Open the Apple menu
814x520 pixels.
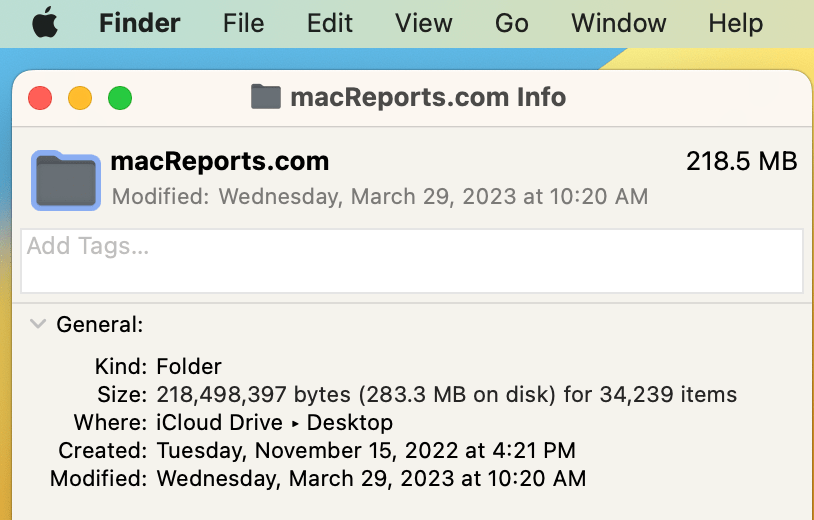point(45,23)
